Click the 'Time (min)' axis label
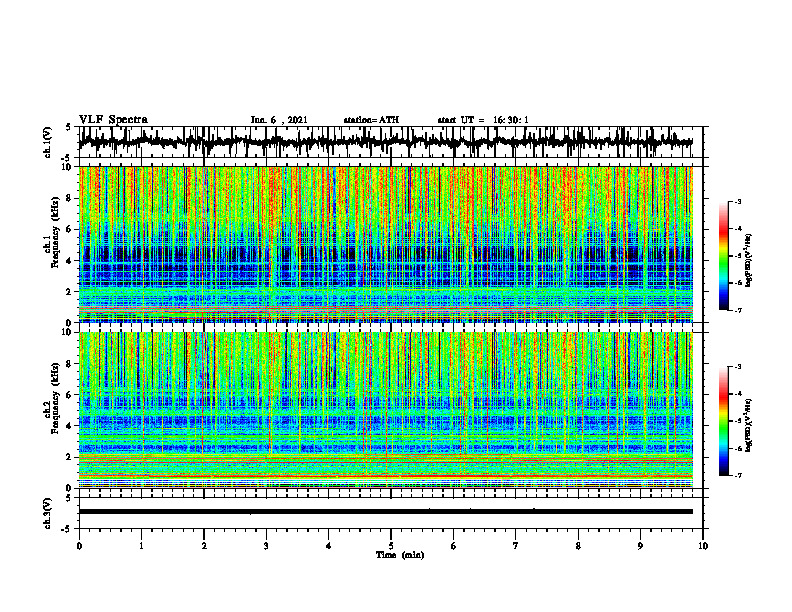This screenshot has height=612, width=792. [x=400, y=555]
